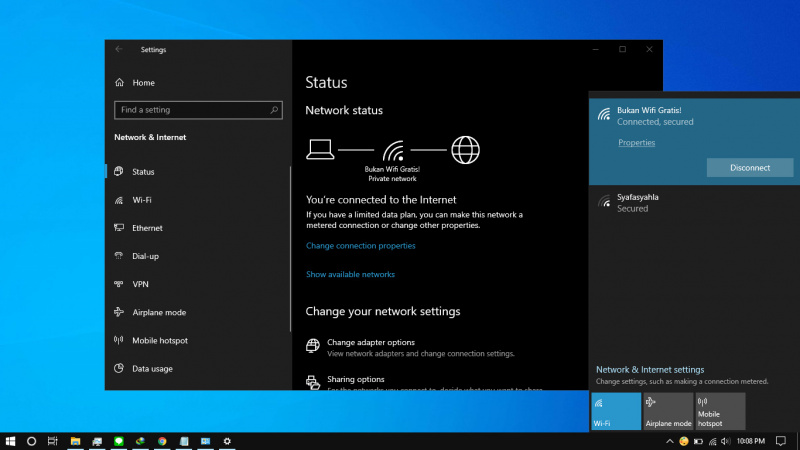The height and width of the screenshot is (450, 800).
Task: Toggle the Airplane mode quick action tile
Action: 668,411
